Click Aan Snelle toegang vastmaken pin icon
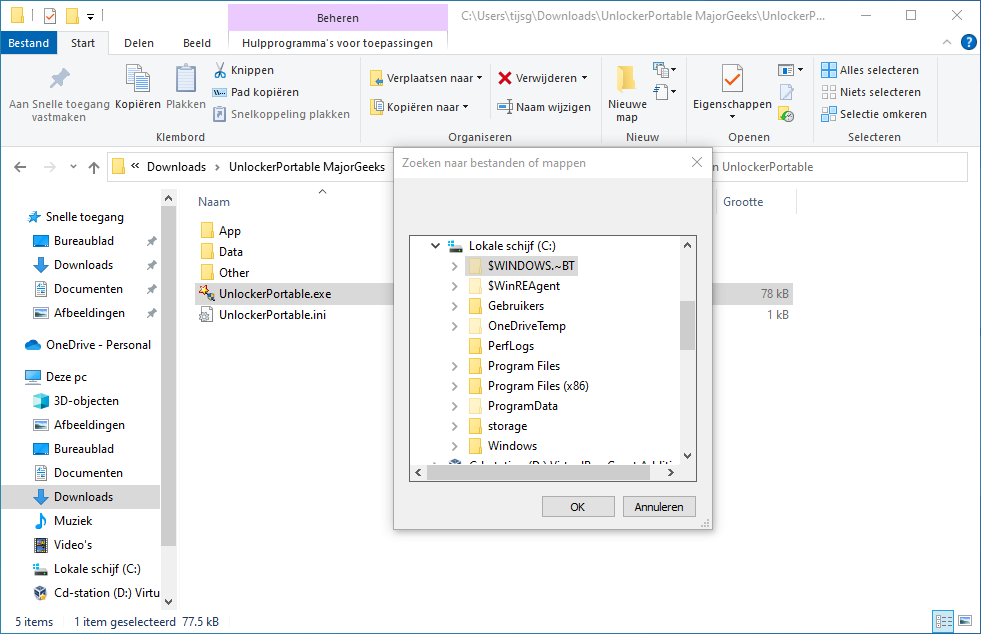This screenshot has width=981, height=634. [x=60, y=79]
